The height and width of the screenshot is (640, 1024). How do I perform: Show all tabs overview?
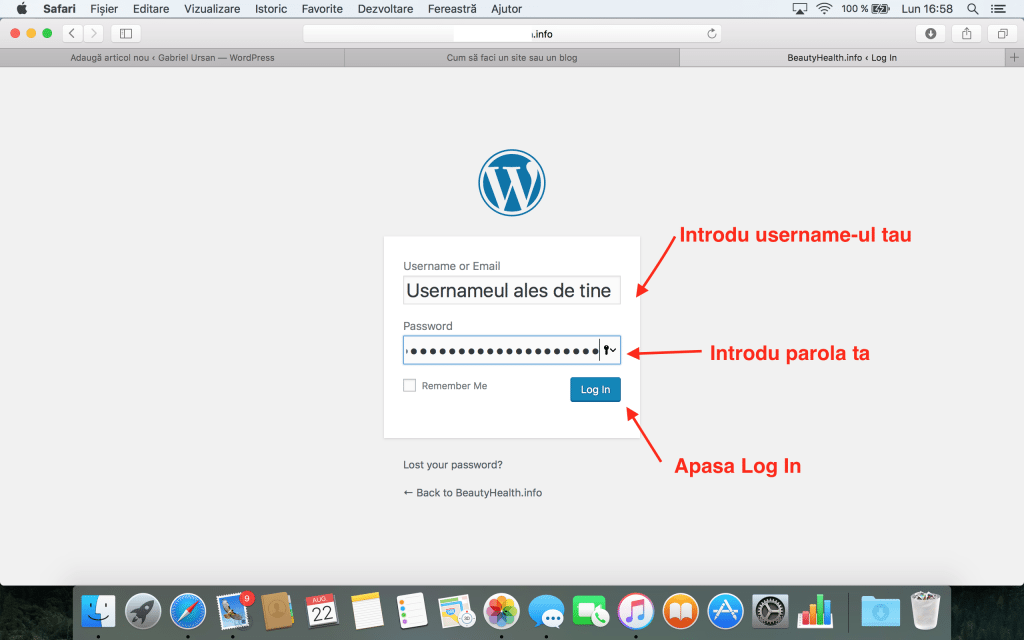[x=1002, y=33]
